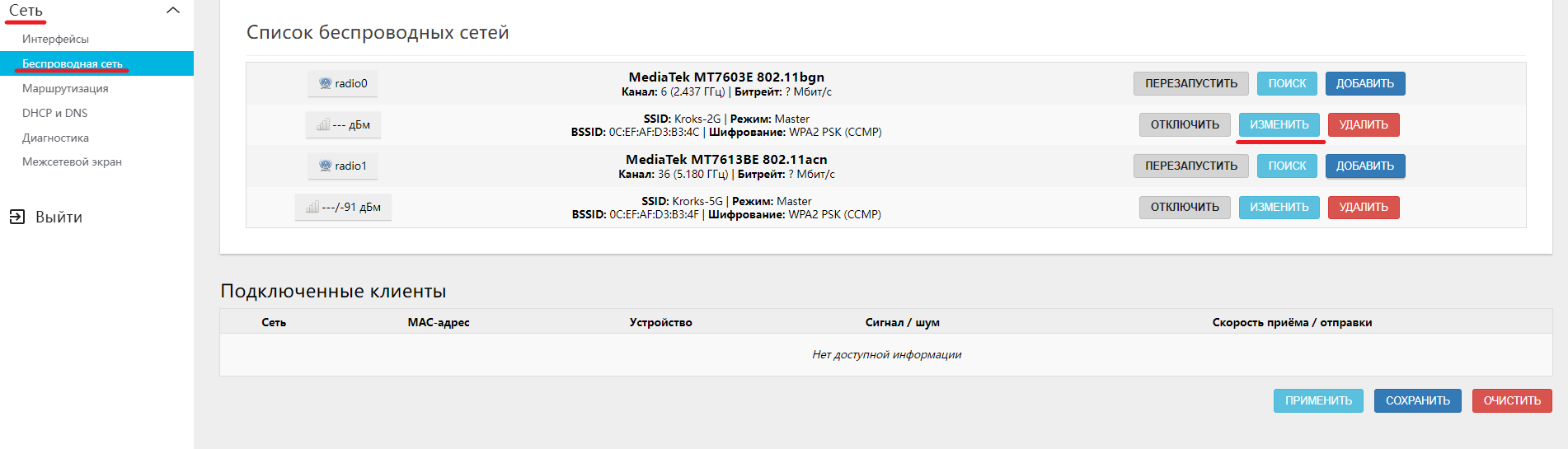
Task: Click the Kroks-2G signal strength badge
Action: [343, 124]
